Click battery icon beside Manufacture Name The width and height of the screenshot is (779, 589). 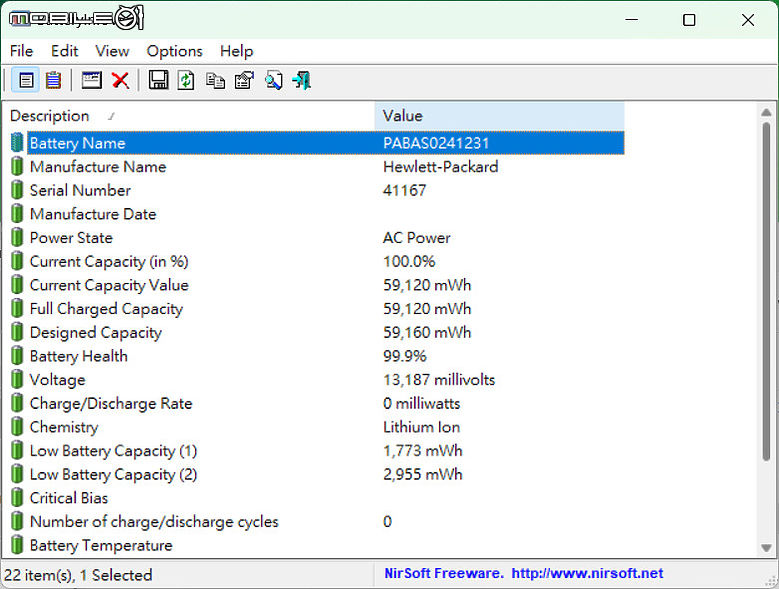pos(17,166)
